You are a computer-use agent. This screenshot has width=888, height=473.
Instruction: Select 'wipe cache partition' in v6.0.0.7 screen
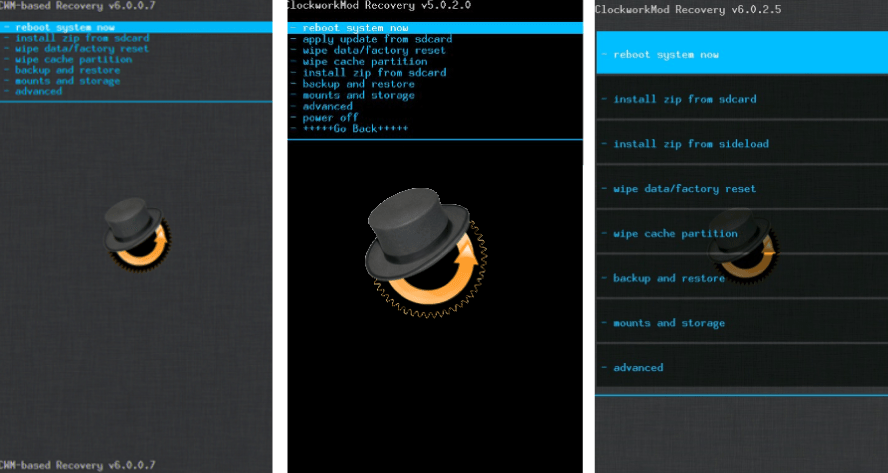tap(74, 59)
